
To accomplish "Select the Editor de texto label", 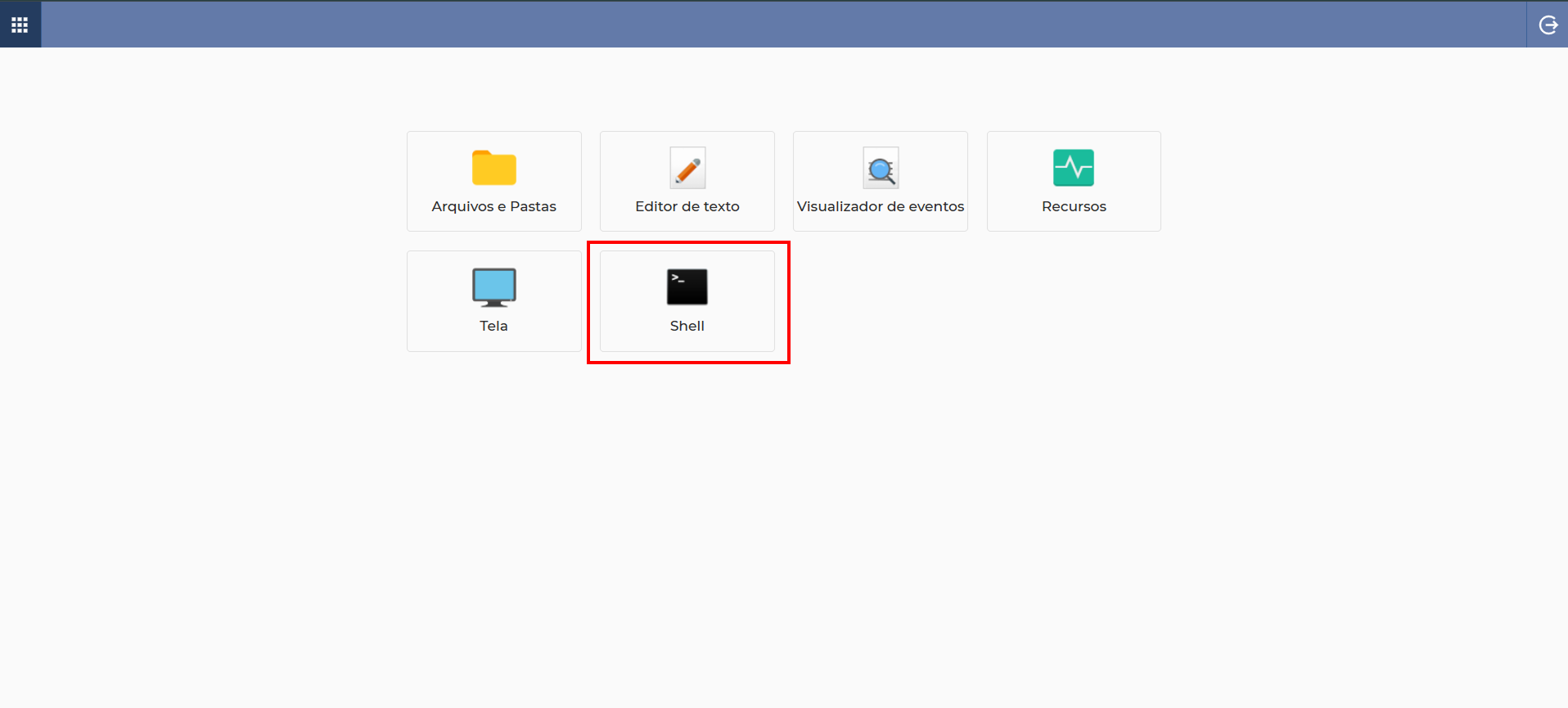I will coord(687,206).
